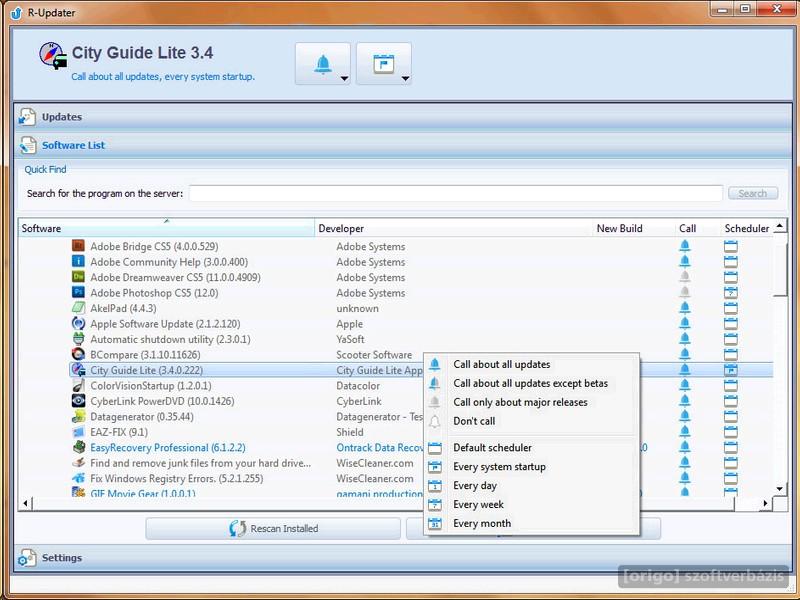Click Adobe Photoshop CS5 scheduler icon

(x=731, y=293)
